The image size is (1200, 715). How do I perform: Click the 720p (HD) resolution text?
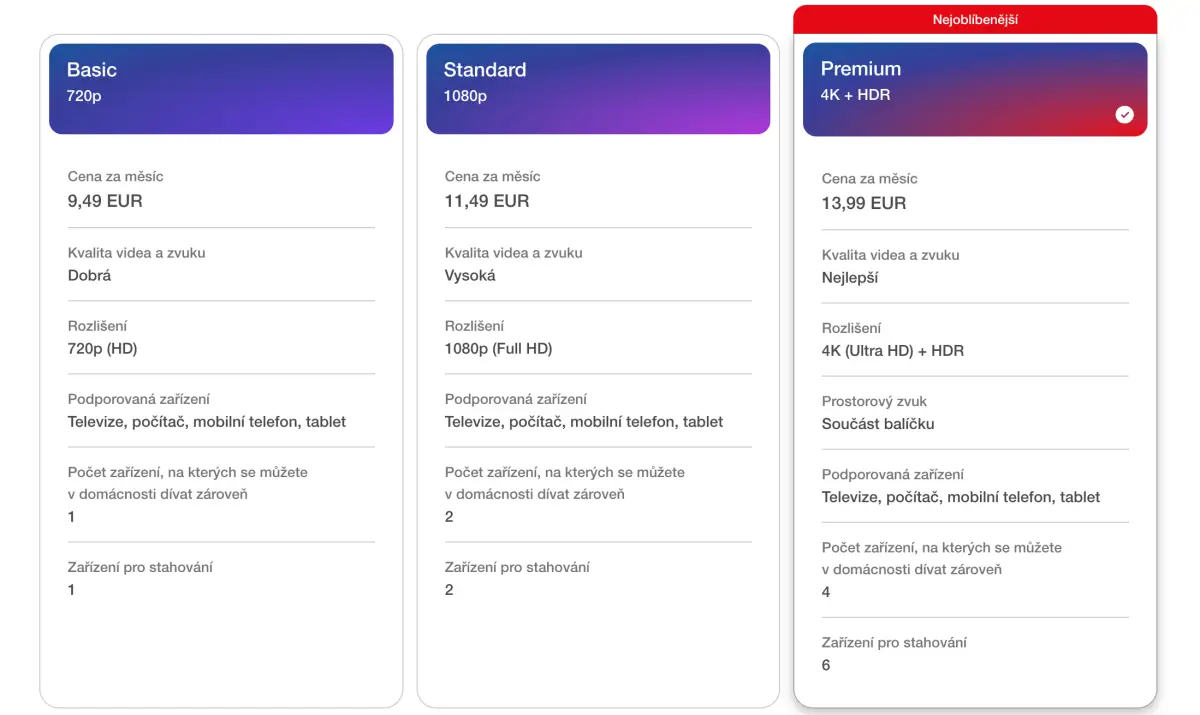click(x=103, y=348)
